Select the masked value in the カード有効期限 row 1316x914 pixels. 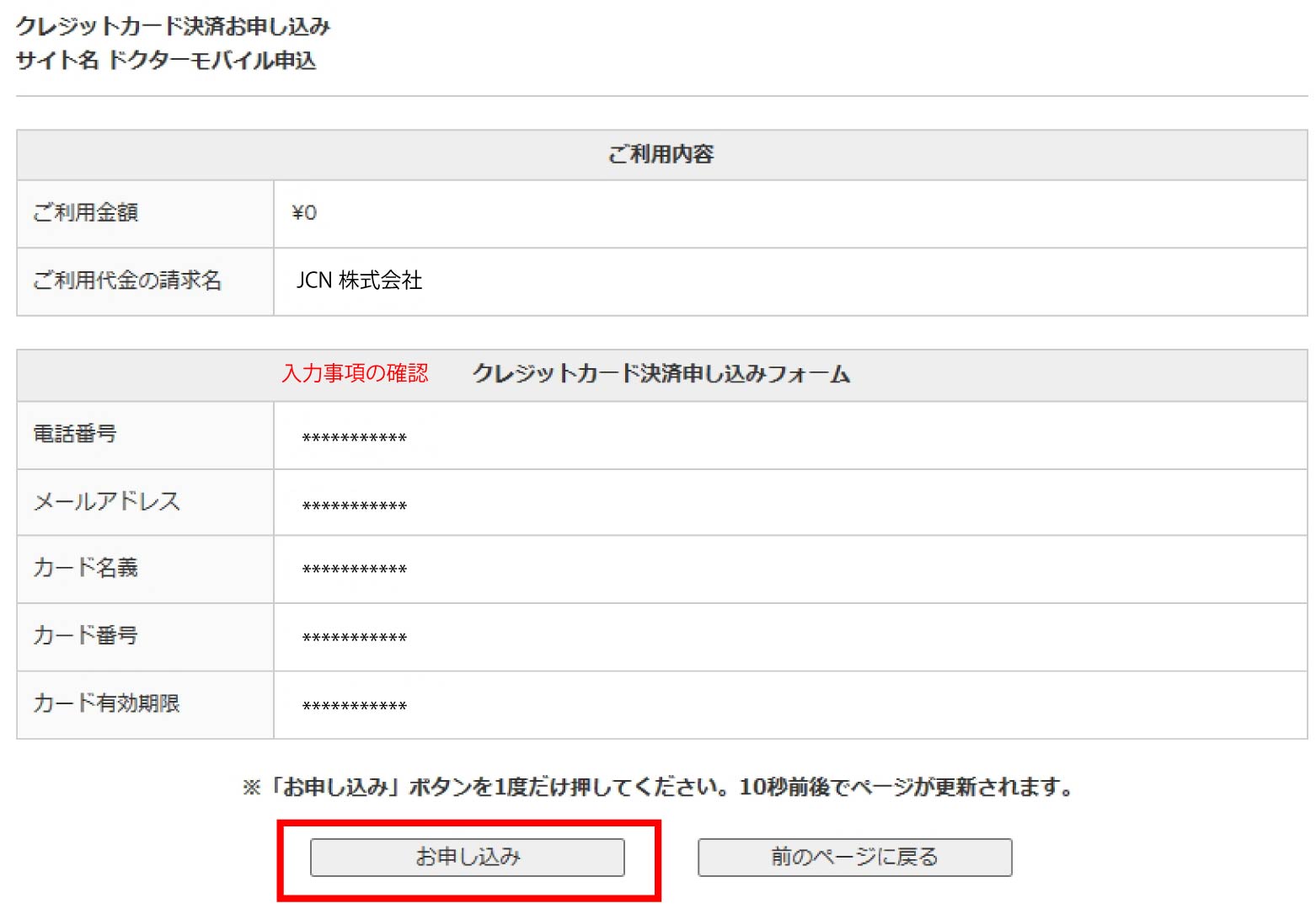coord(355,706)
